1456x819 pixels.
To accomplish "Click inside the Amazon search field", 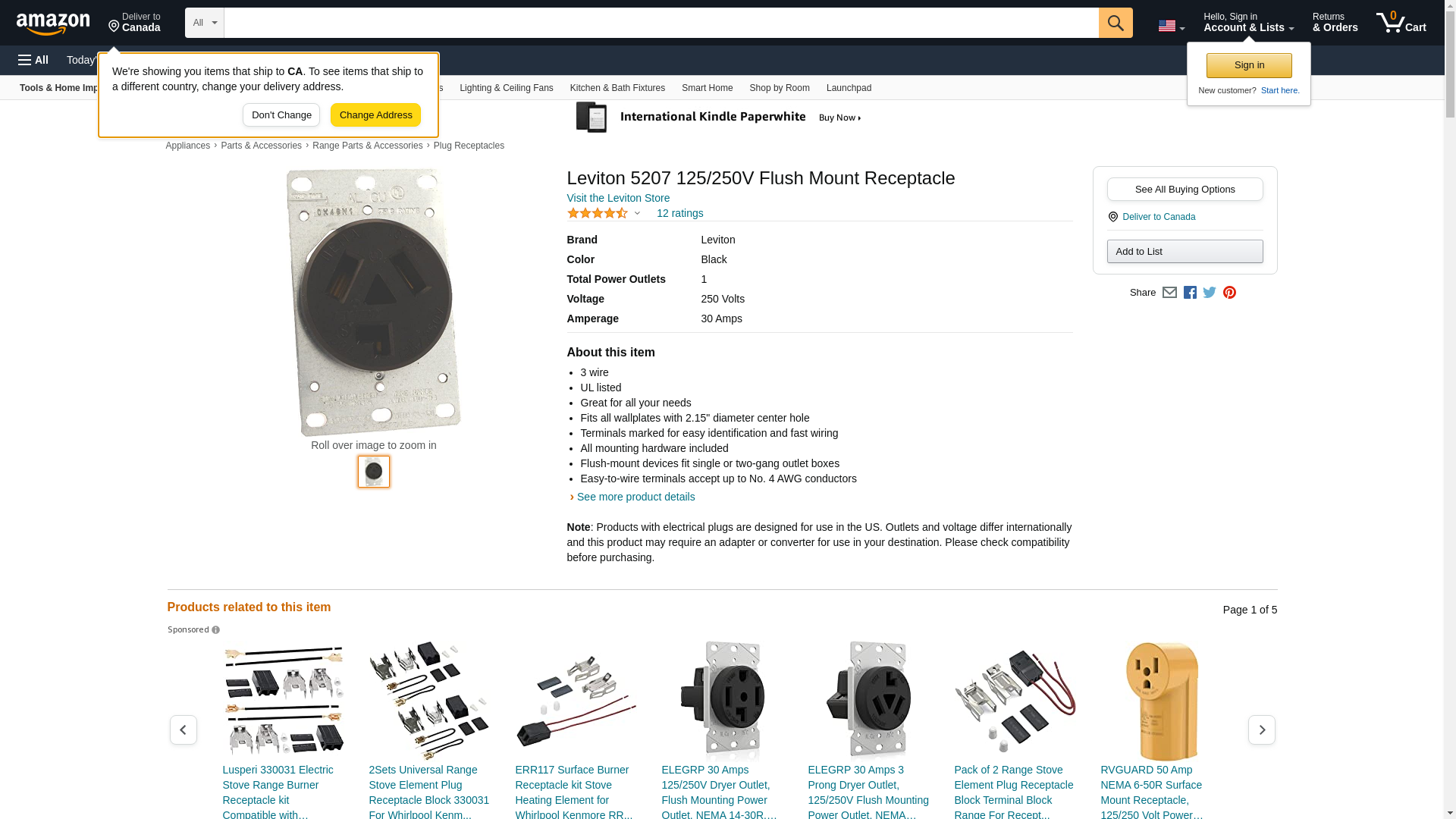I will tap(661, 23).
